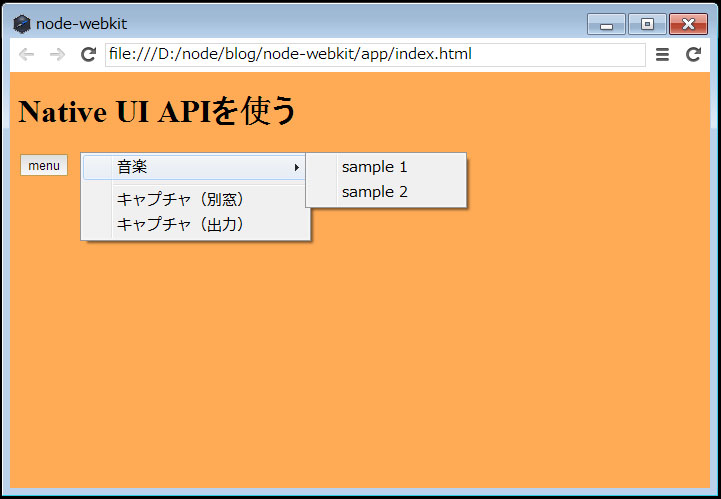
Task: Go forward using the right arrow
Action: [x=57, y=55]
